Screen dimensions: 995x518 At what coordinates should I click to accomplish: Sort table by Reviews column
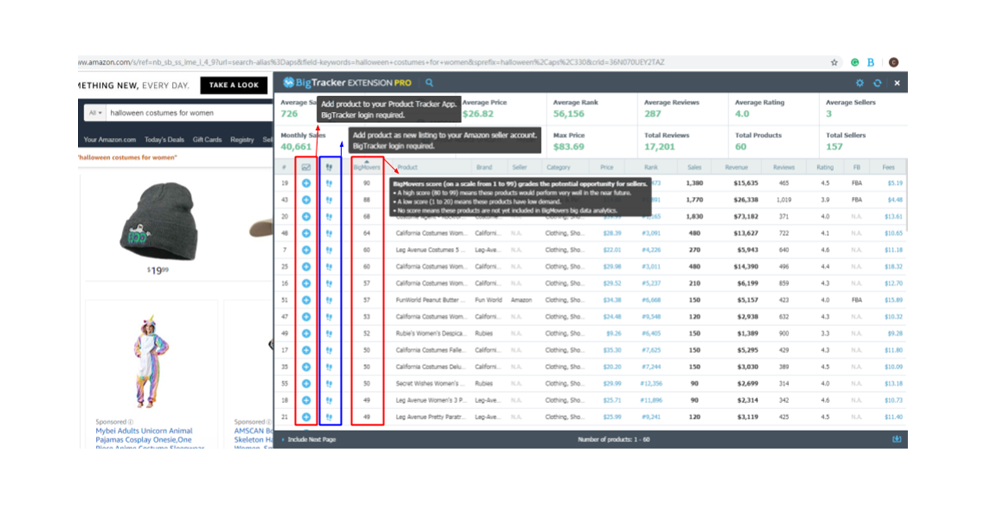784,168
